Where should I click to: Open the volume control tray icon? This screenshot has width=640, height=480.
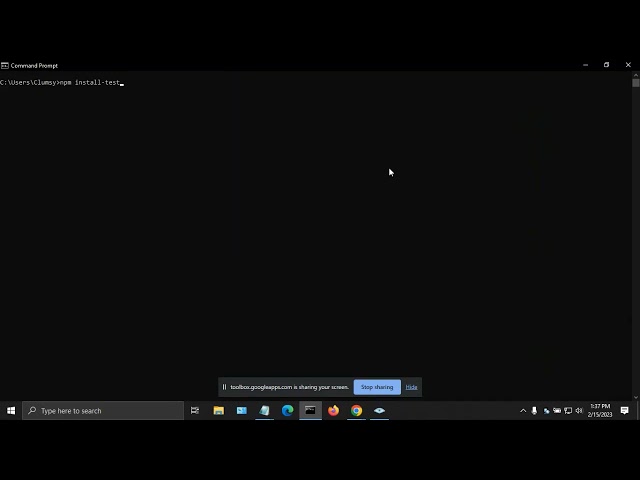[x=579, y=411]
